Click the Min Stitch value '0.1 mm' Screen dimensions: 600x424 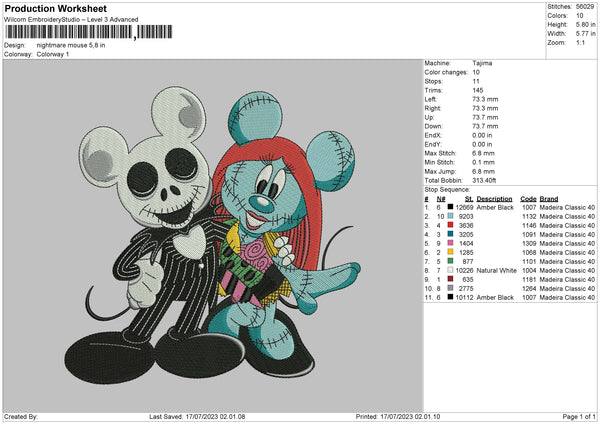(x=483, y=162)
